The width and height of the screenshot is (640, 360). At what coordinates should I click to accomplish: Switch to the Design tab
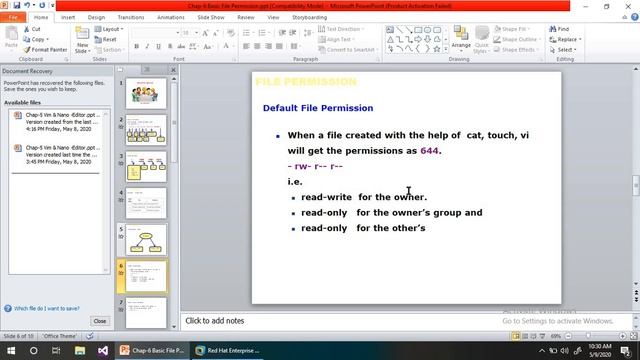pos(96,18)
